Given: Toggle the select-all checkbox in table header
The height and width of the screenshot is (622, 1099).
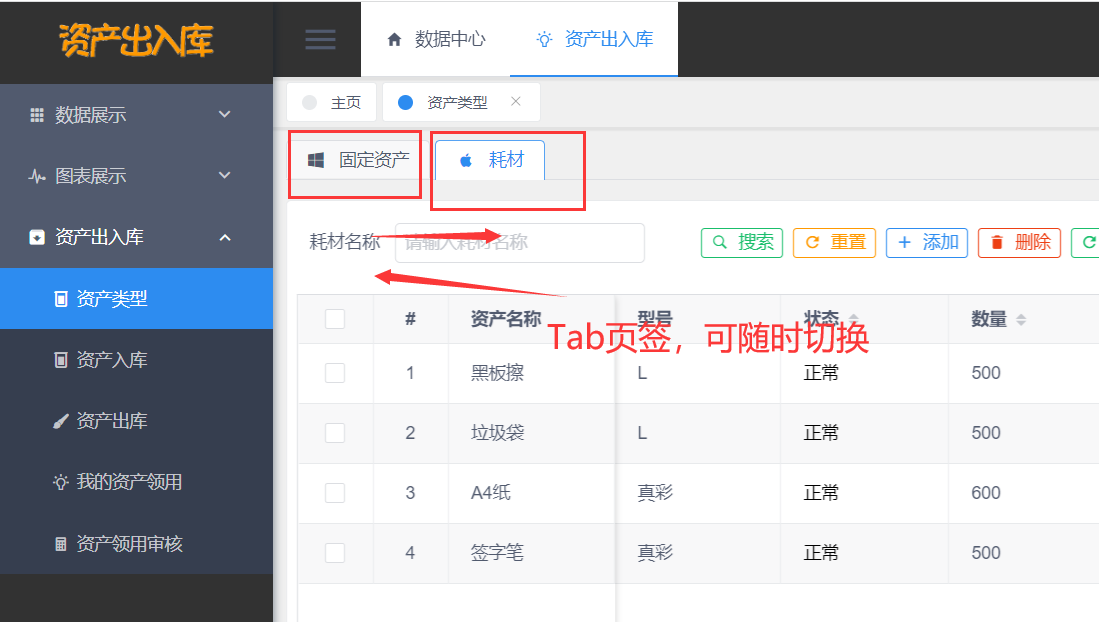Looking at the screenshot, I should pyautogui.click(x=335, y=319).
